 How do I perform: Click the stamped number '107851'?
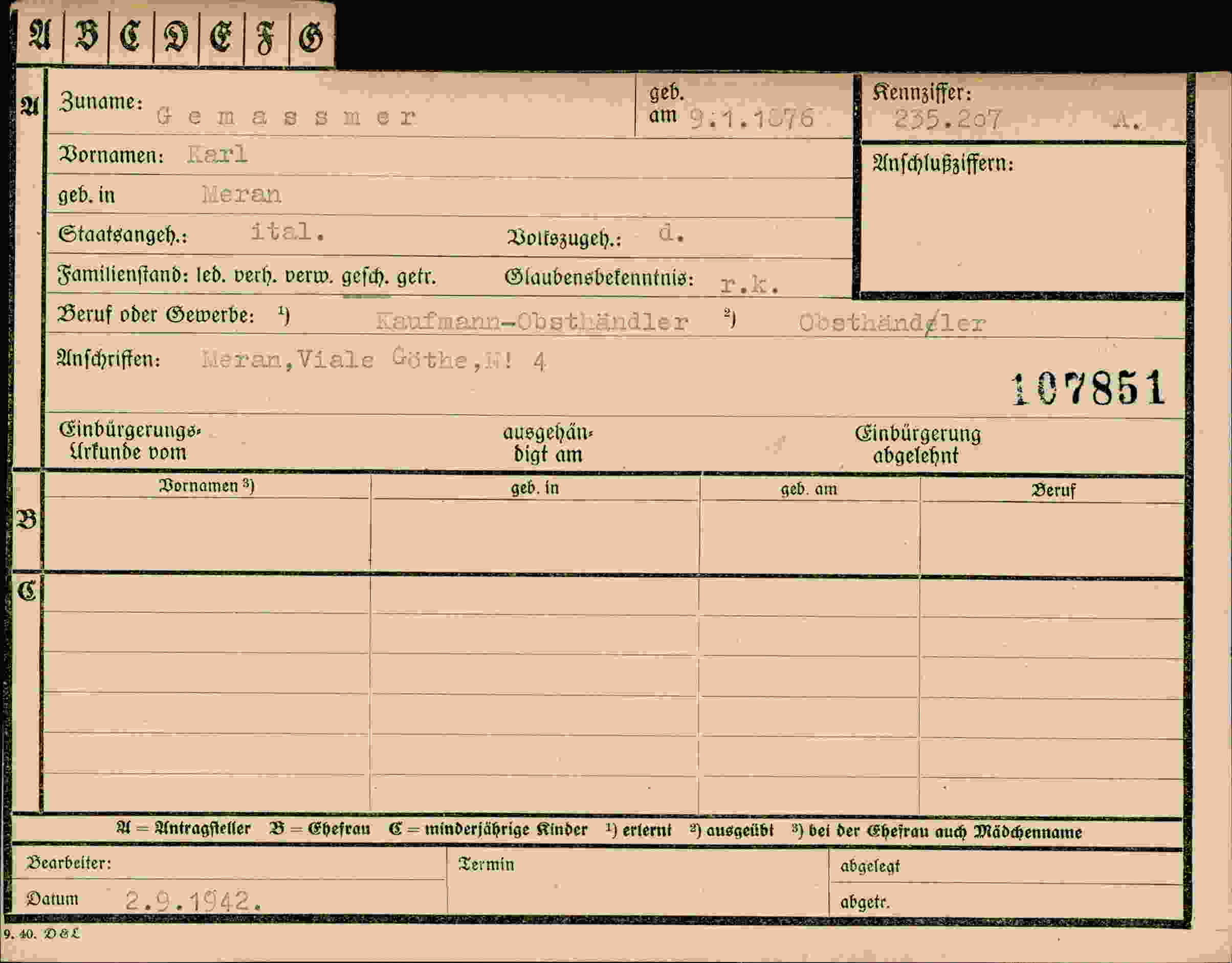(1089, 389)
